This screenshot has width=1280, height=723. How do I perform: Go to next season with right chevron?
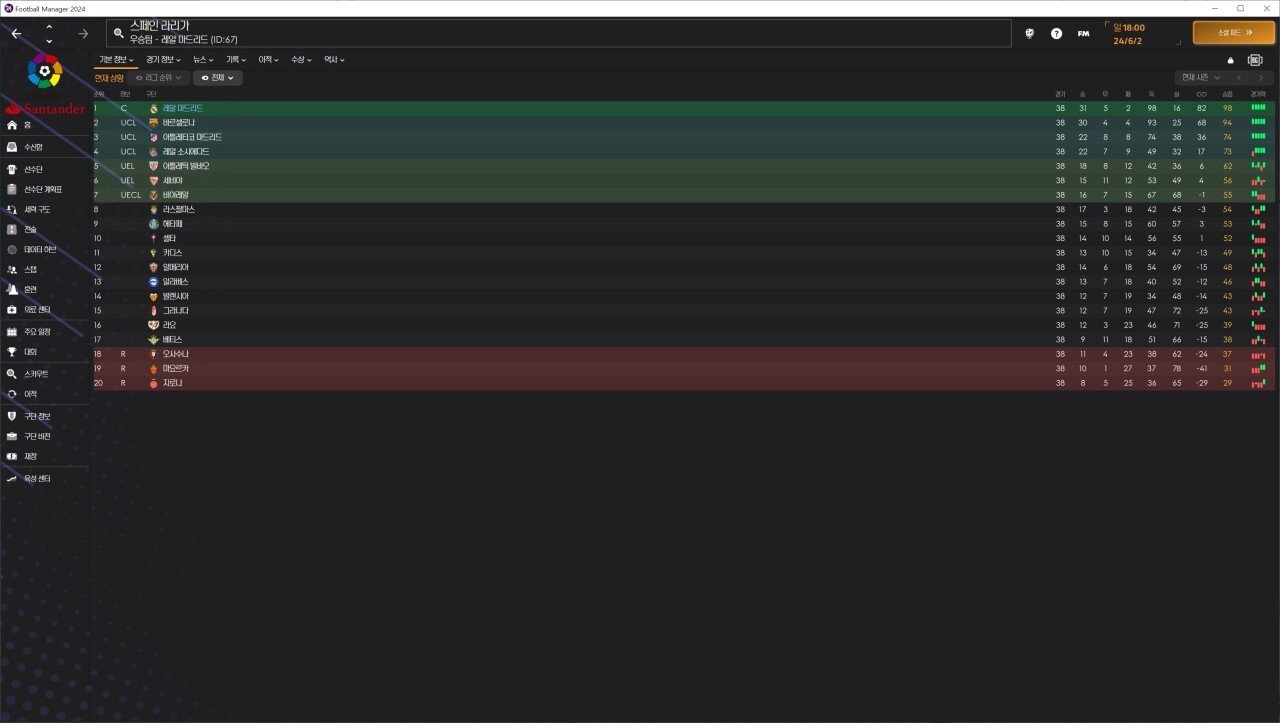coord(1259,77)
